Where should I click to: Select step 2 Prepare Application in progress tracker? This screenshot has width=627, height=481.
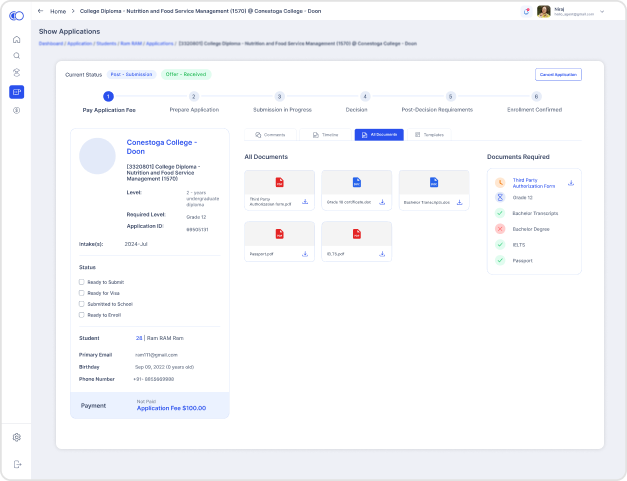click(x=194, y=96)
